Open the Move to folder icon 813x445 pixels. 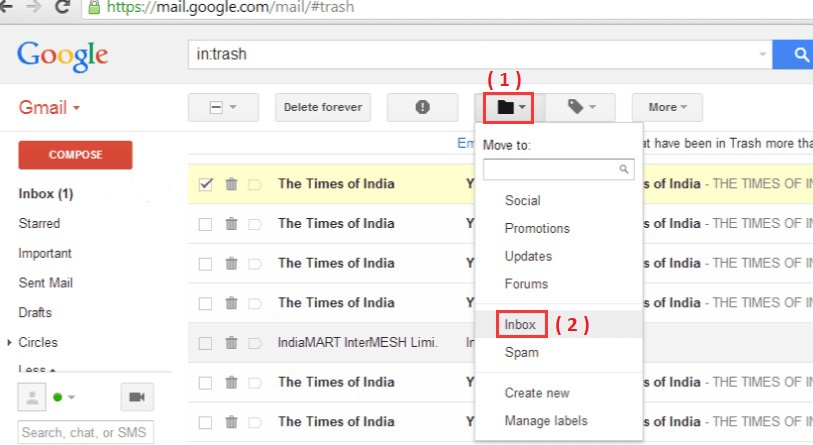click(508, 107)
